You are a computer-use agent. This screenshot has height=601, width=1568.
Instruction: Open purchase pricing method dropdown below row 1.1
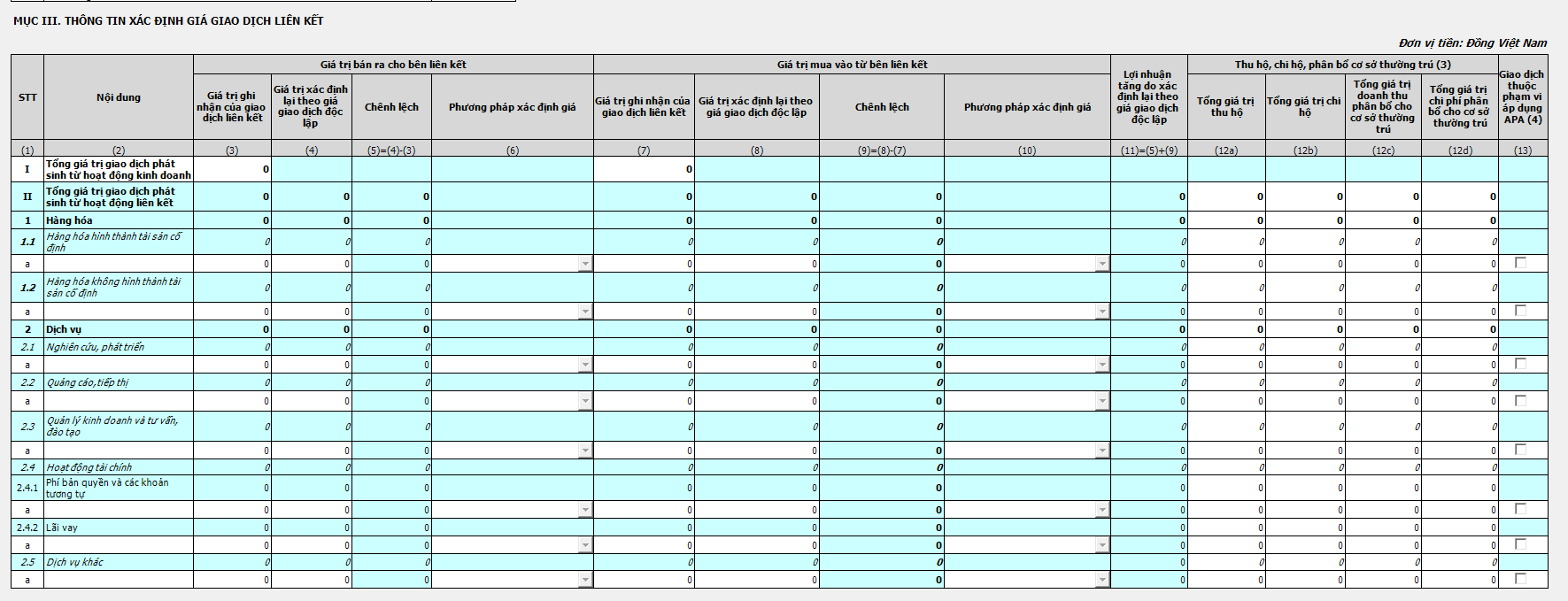tap(1101, 264)
